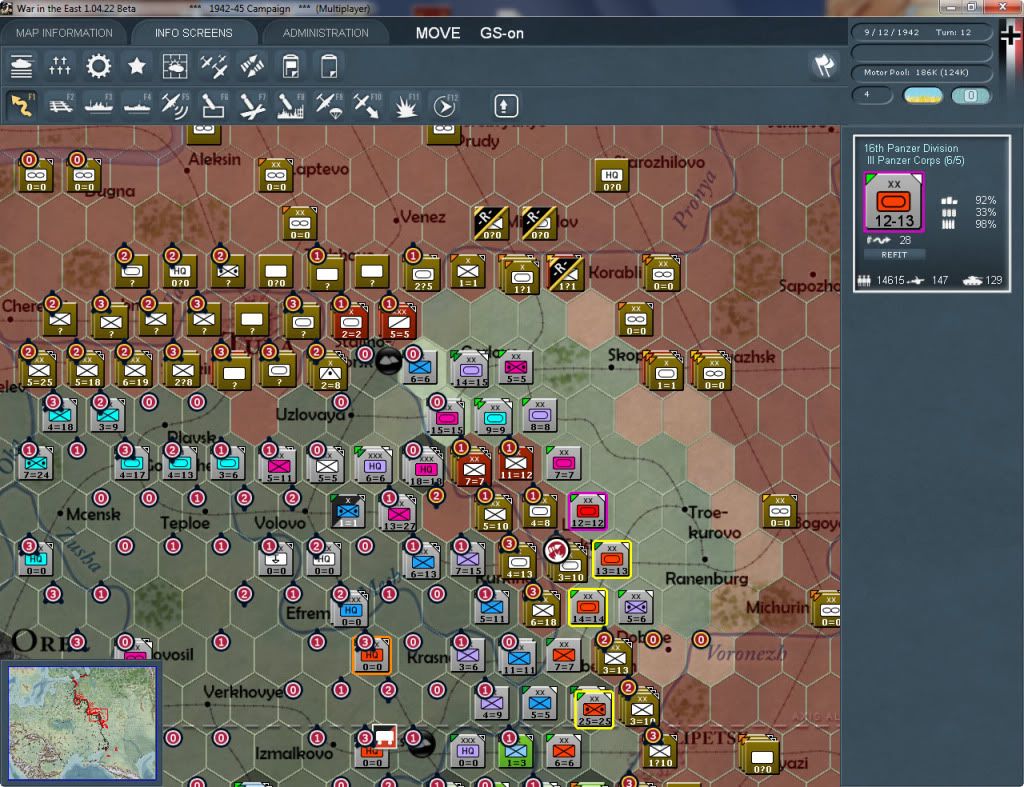Select the 5=25 Soviet infantry stack
1024x787 pixels.
pyautogui.click(x=39, y=370)
